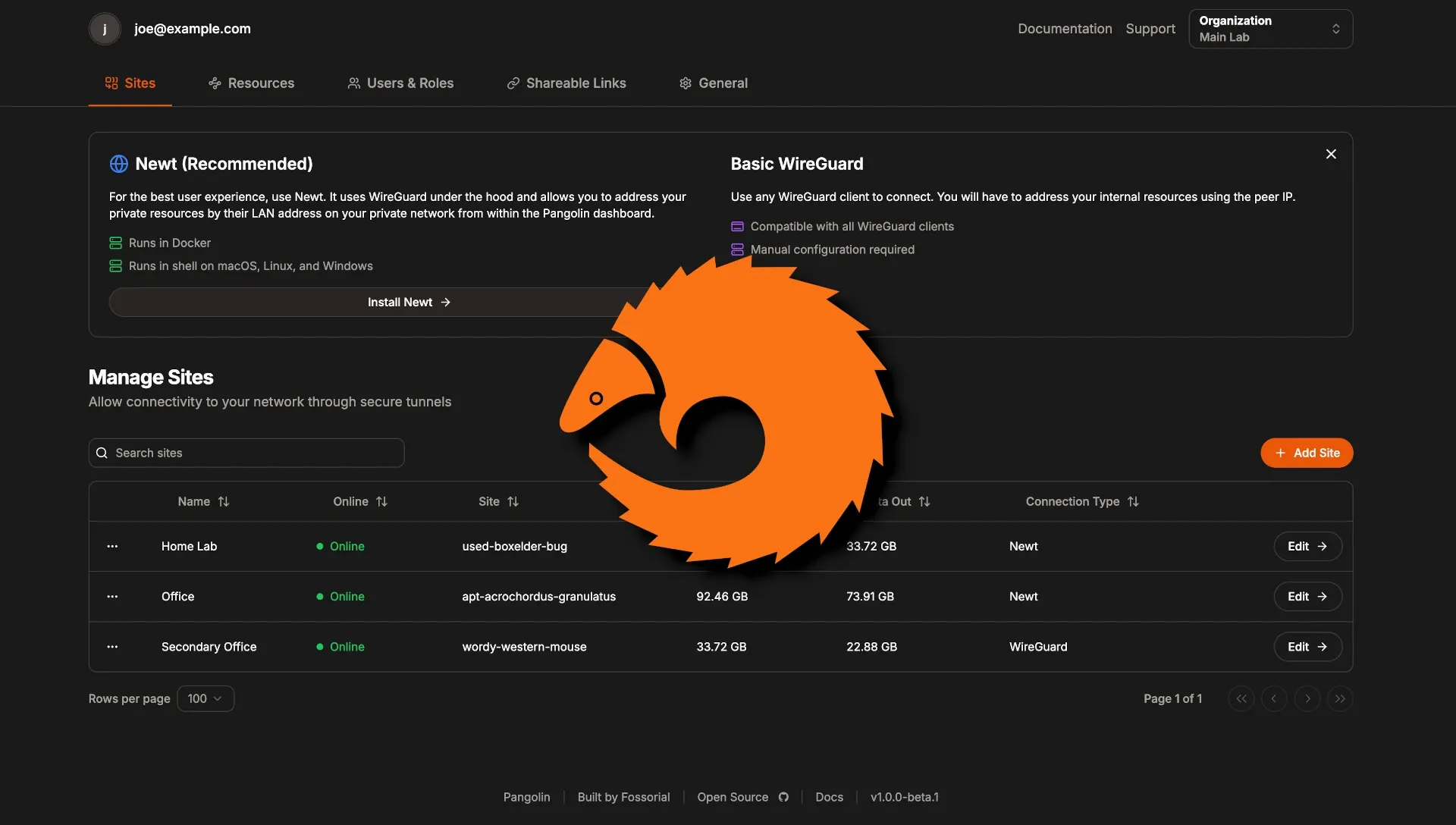The height and width of the screenshot is (825, 1456).
Task: Sort sites by Connection Type
Action: pos(1133,501)
